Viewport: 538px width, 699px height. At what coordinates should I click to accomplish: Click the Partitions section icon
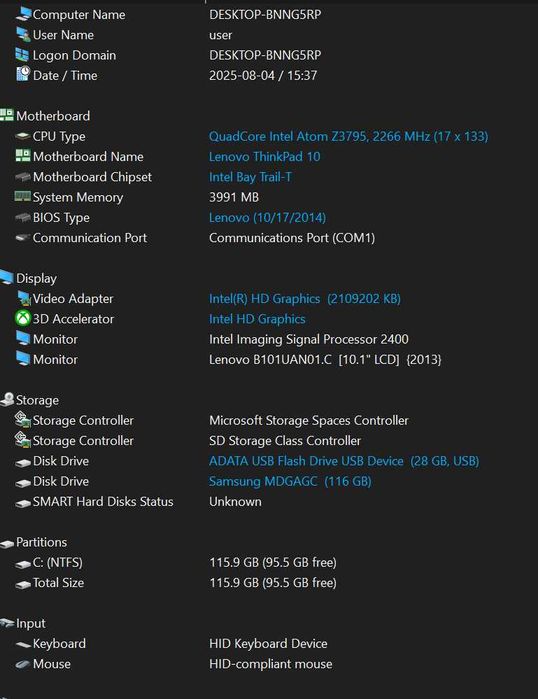[7, 544]
